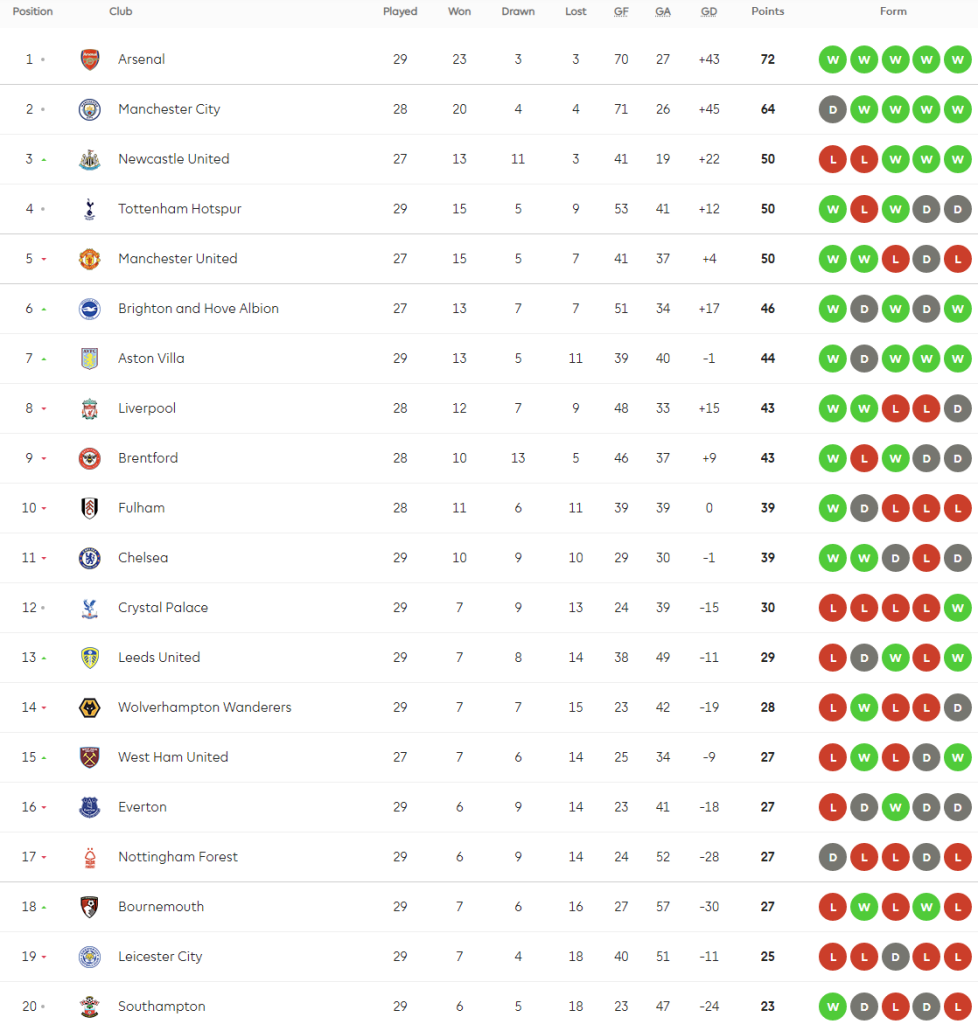Sort table by Points column header
Viewport: 978px width, 1024px height.
768,12
